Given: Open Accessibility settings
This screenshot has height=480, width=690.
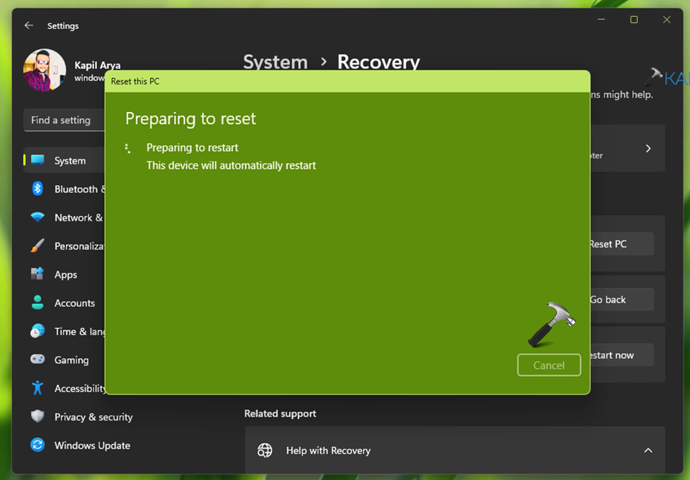Looking at the screenshot, I should point(65,388).
